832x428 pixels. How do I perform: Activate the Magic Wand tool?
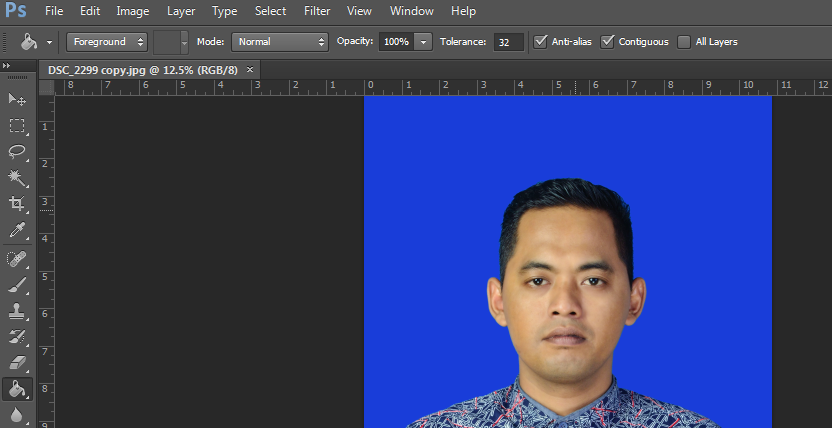(x=17, y=178)
